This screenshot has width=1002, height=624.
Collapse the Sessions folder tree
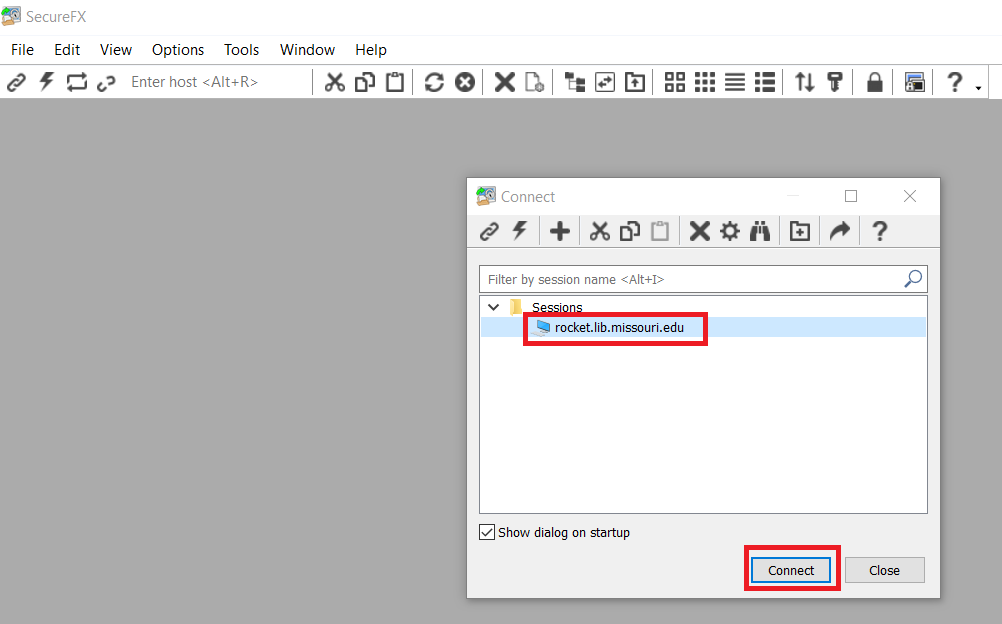click(x=493, y=307)
